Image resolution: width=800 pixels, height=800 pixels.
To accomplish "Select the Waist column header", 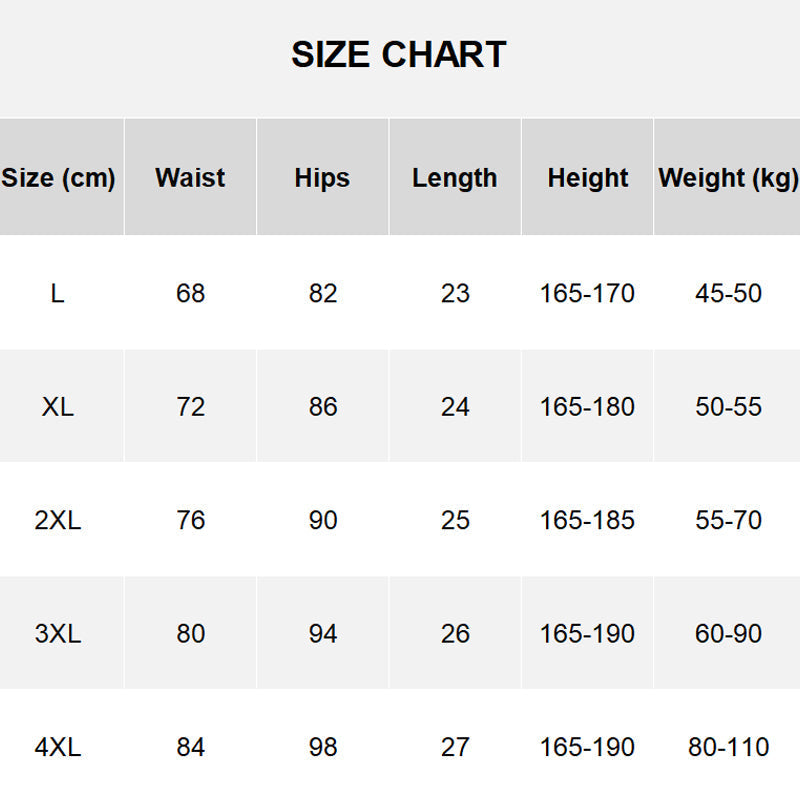I will tap(190, 178).
